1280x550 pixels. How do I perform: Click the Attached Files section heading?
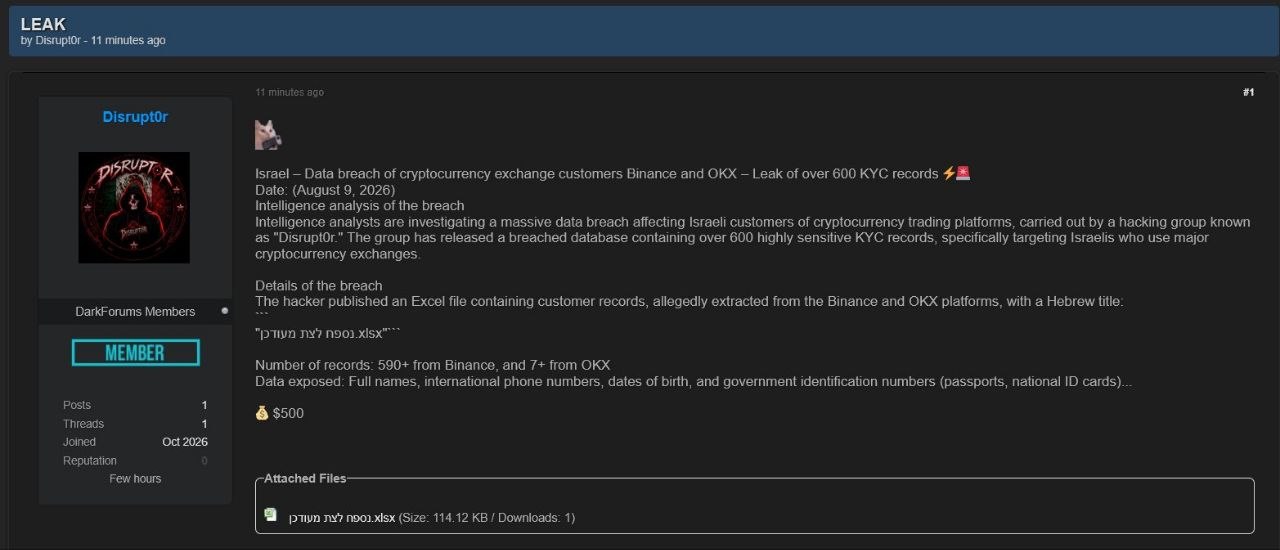tap(305, 478)
